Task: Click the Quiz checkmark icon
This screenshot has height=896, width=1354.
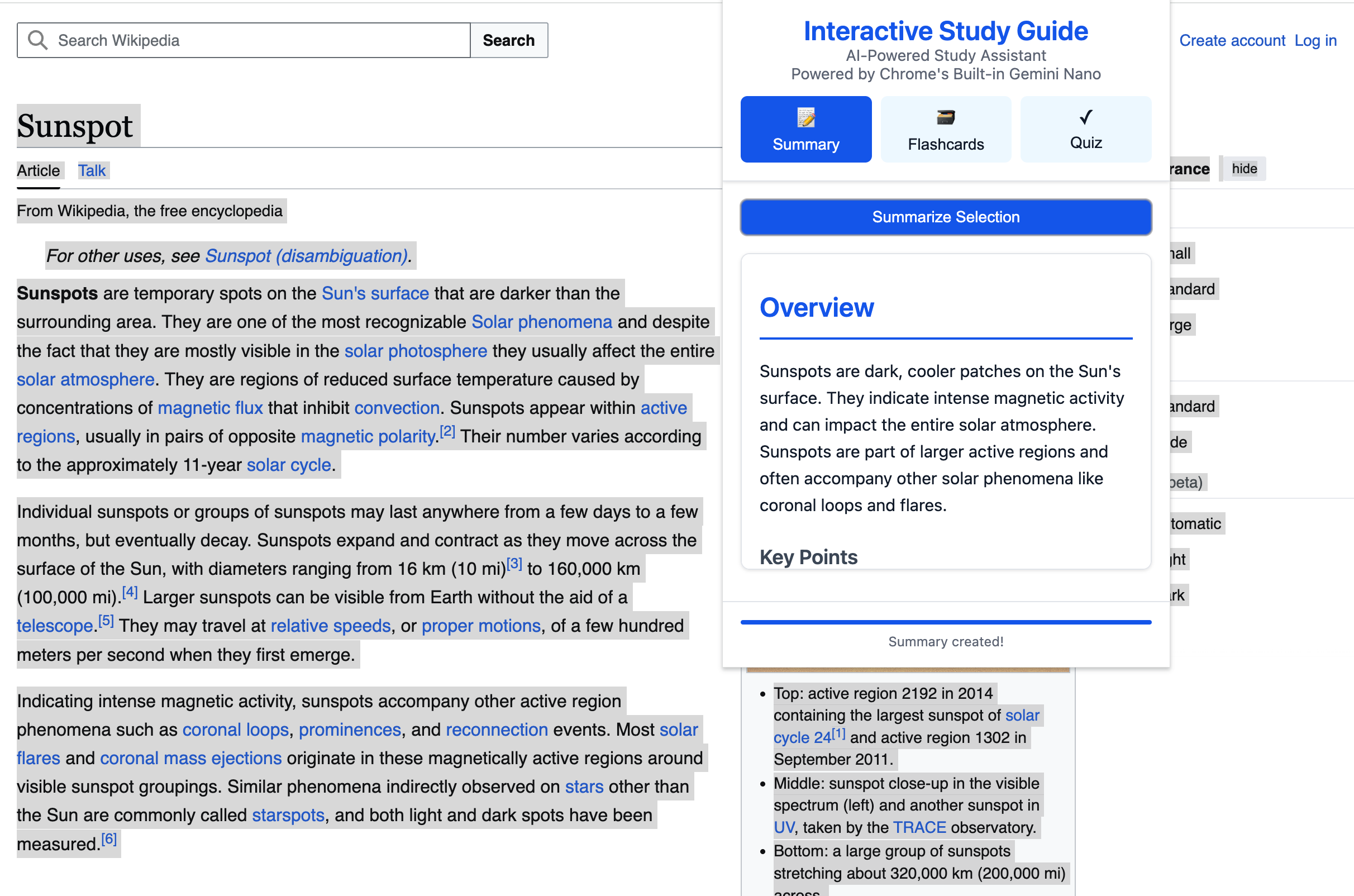Action: (x=1085, y=117)
